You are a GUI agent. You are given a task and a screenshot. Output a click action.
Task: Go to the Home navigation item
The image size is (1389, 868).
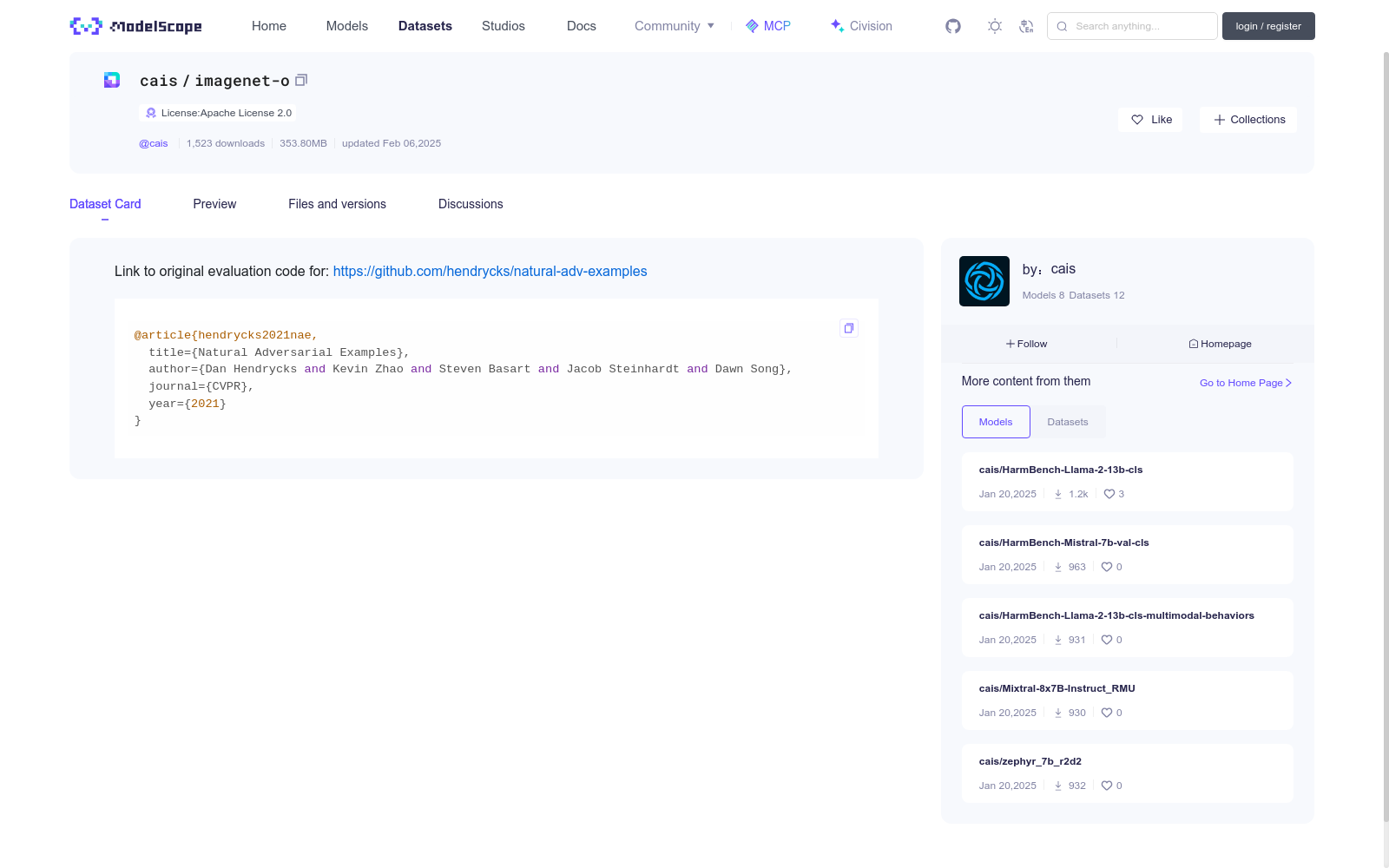[269, 26]
